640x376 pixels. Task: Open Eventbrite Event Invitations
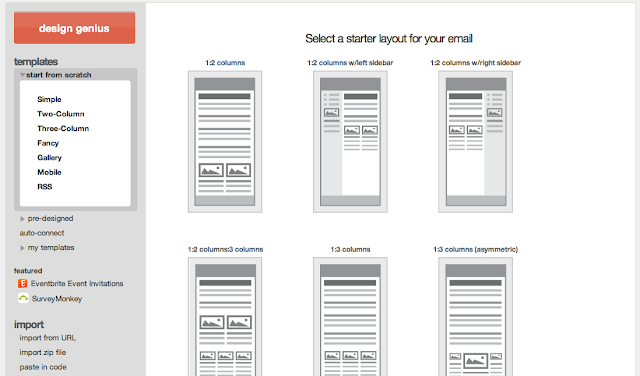click(77, 283)
